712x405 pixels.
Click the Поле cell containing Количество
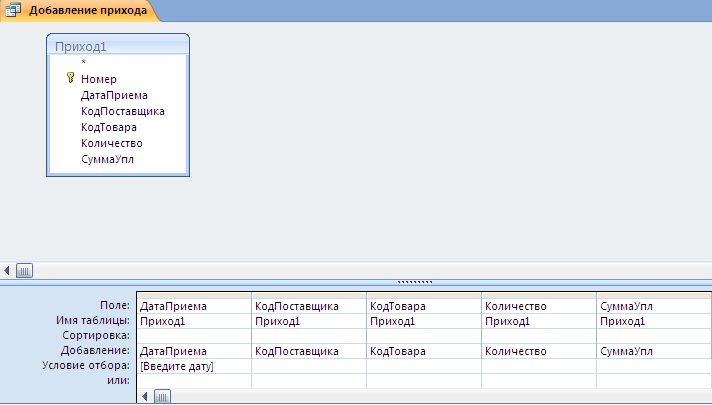point(539,306)
